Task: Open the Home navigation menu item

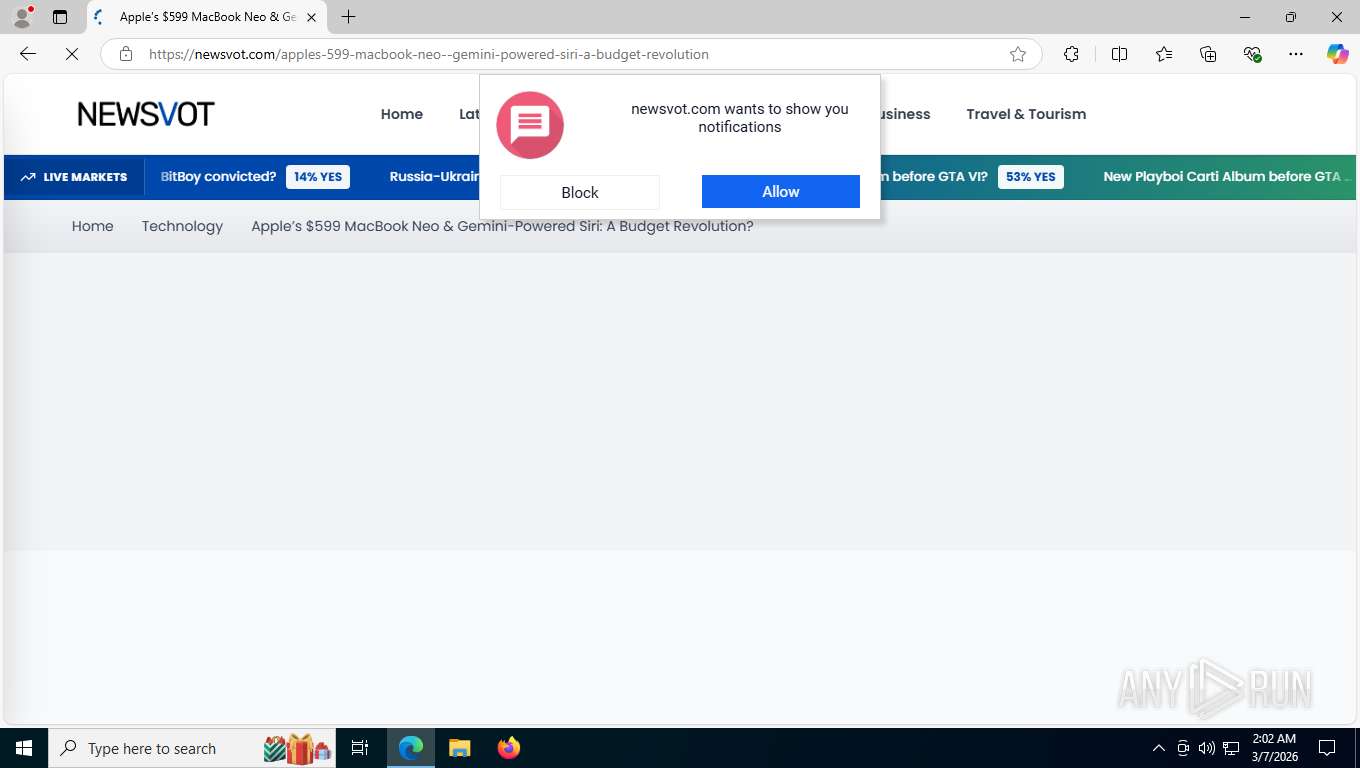Action: click(402, 114)
